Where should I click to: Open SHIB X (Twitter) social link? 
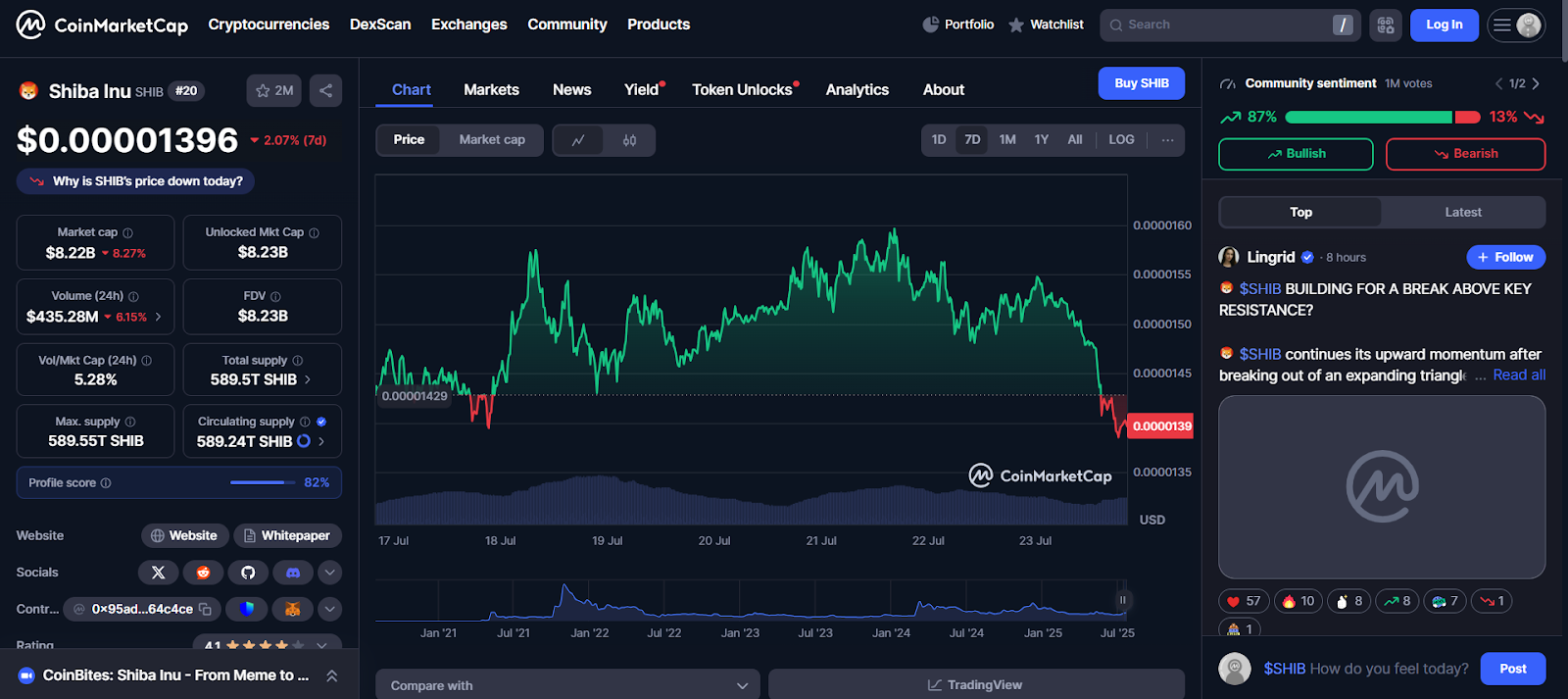pyautogui.click(x=159, y=573)
